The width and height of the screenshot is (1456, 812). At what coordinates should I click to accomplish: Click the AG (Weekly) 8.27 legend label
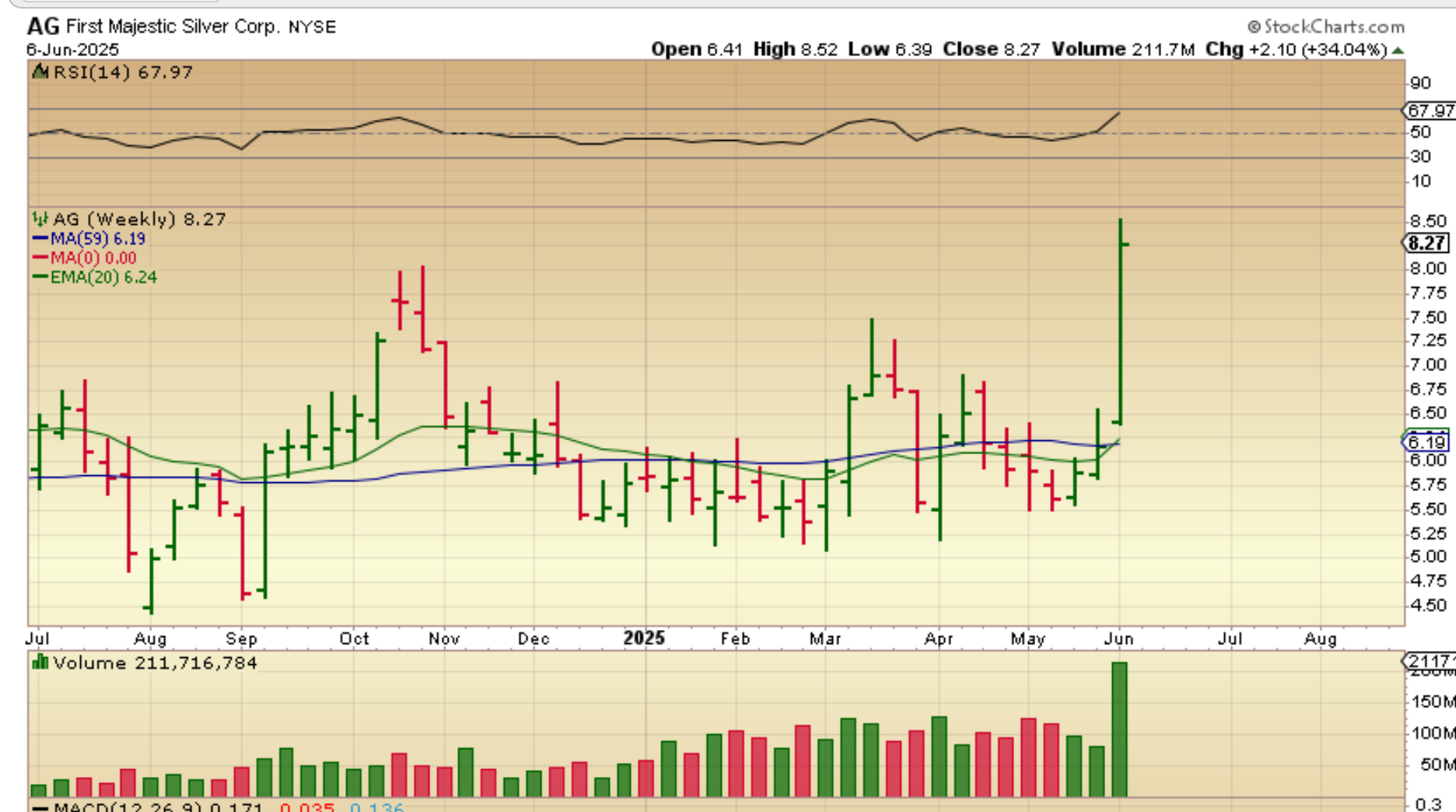(x=139, y=219)
